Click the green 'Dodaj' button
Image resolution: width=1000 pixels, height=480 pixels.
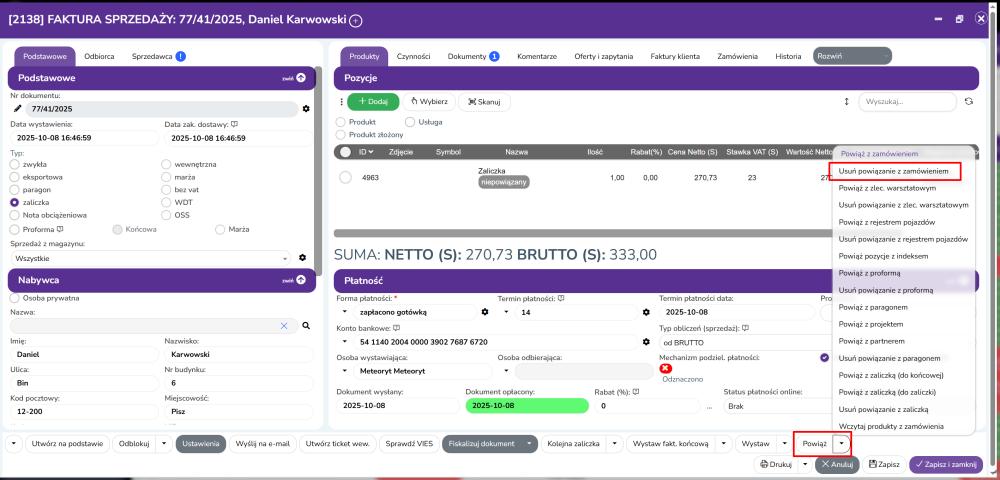(373, 102)
